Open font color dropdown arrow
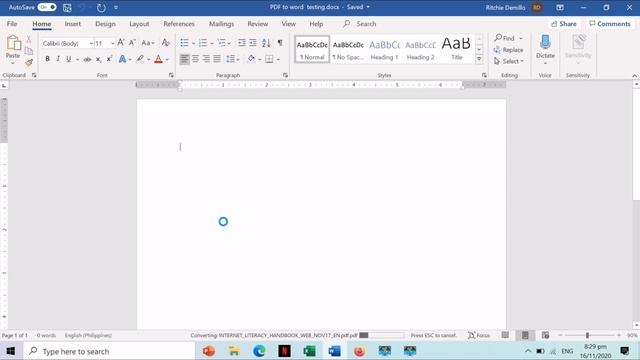Viewport: 640px width, 360px height. (x=167, y=60)
